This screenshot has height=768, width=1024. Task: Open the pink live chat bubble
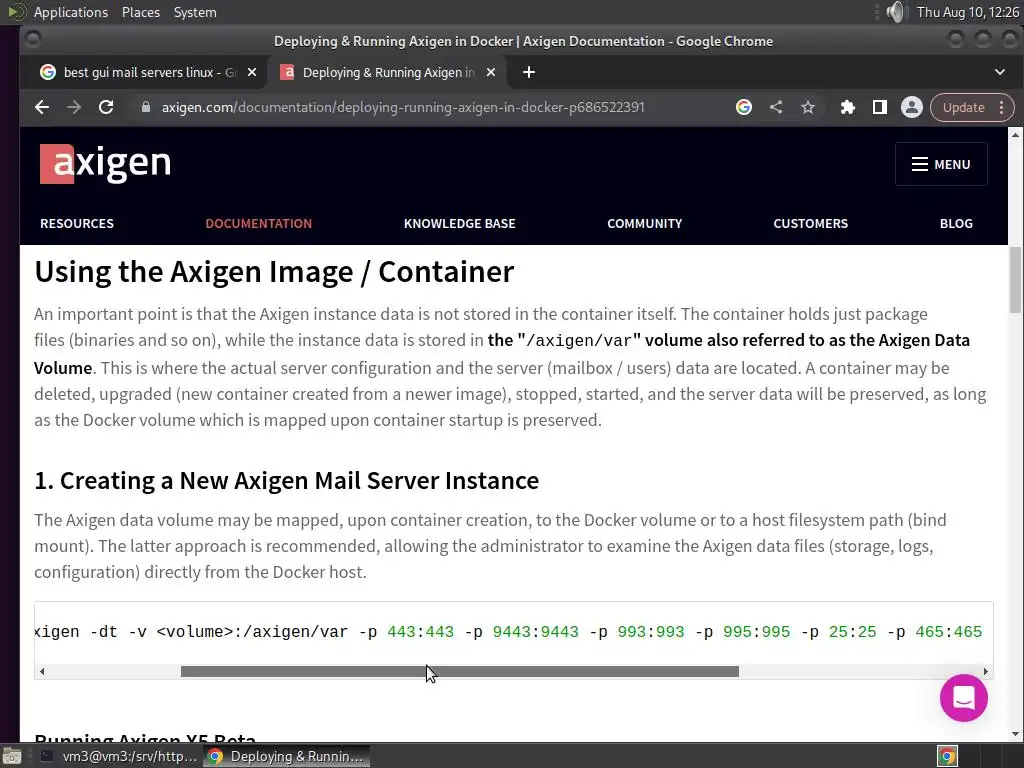click(x=964, y=698)
